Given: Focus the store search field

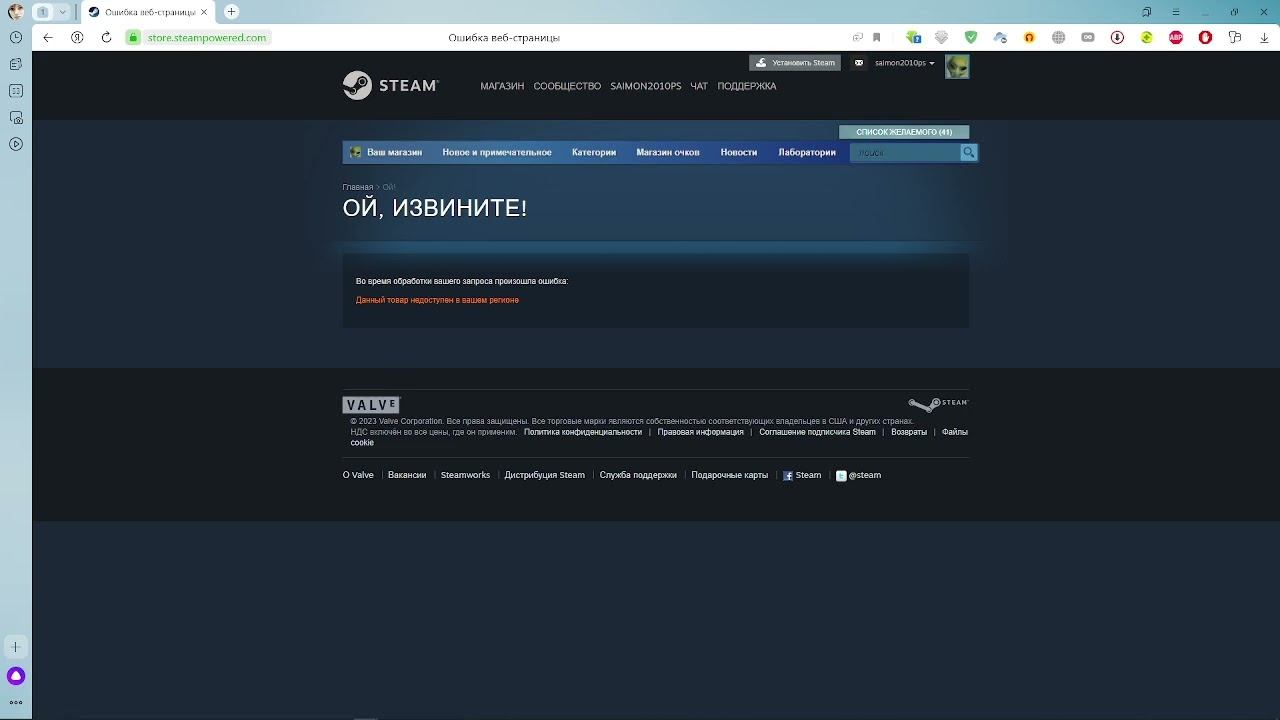Looking at the screenshot, I should [905, 152].
